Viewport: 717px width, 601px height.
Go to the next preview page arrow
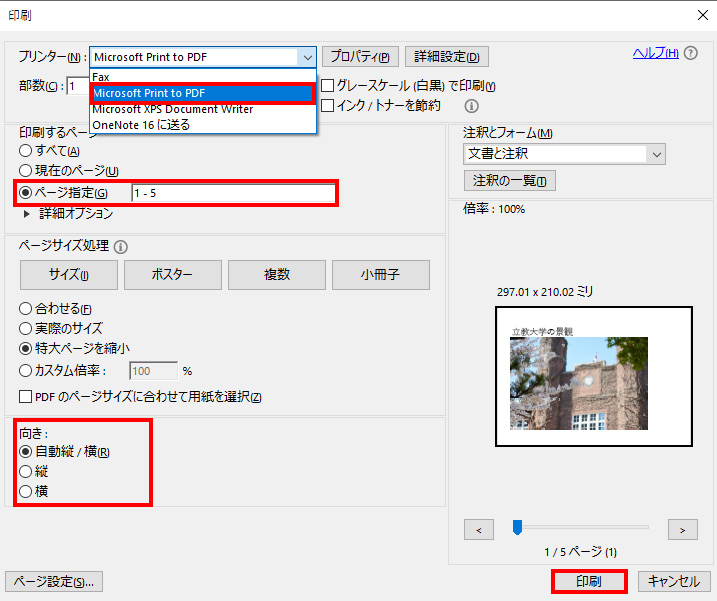point(682,529)
